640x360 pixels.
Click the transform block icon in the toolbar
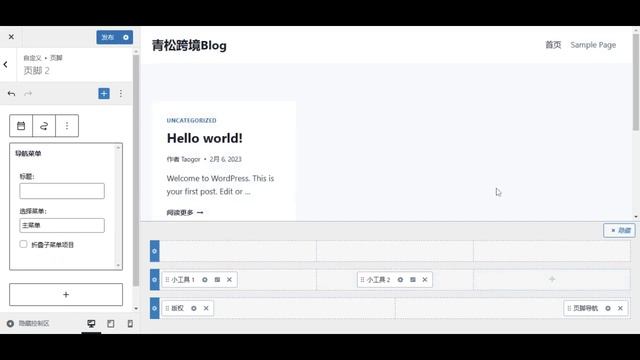[44, 126]
